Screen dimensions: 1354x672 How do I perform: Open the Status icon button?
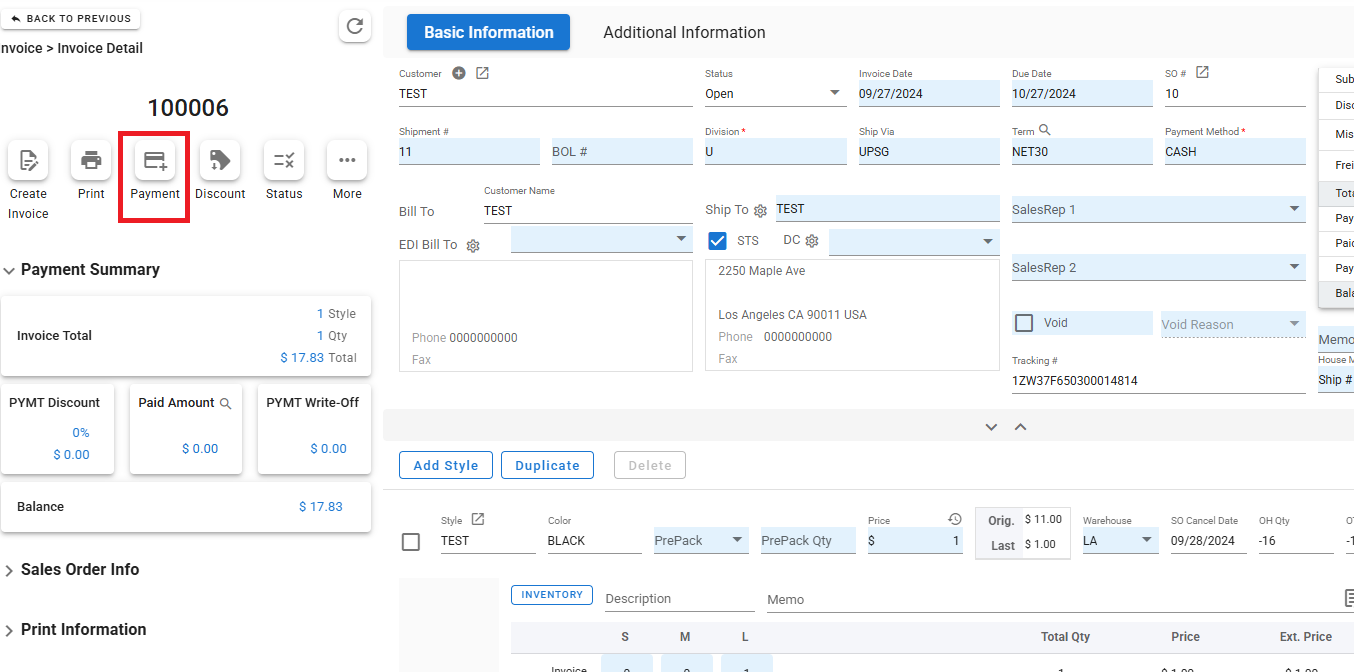284,160
